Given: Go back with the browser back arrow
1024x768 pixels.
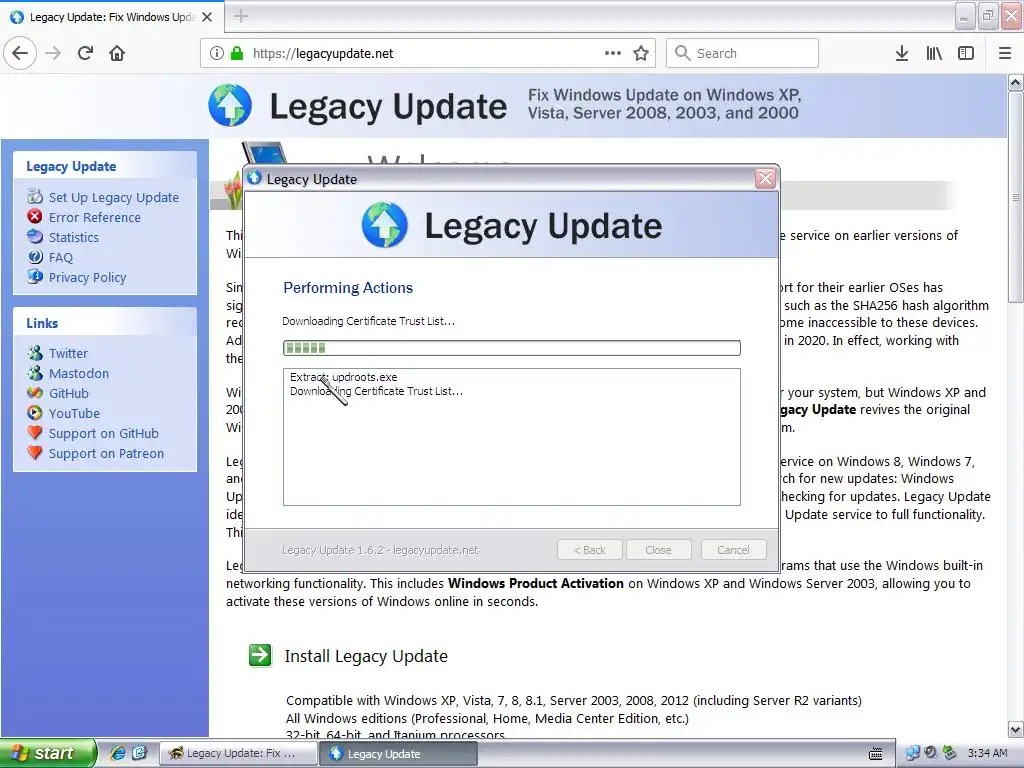Looking at the screenshot, I should (20, 53).
